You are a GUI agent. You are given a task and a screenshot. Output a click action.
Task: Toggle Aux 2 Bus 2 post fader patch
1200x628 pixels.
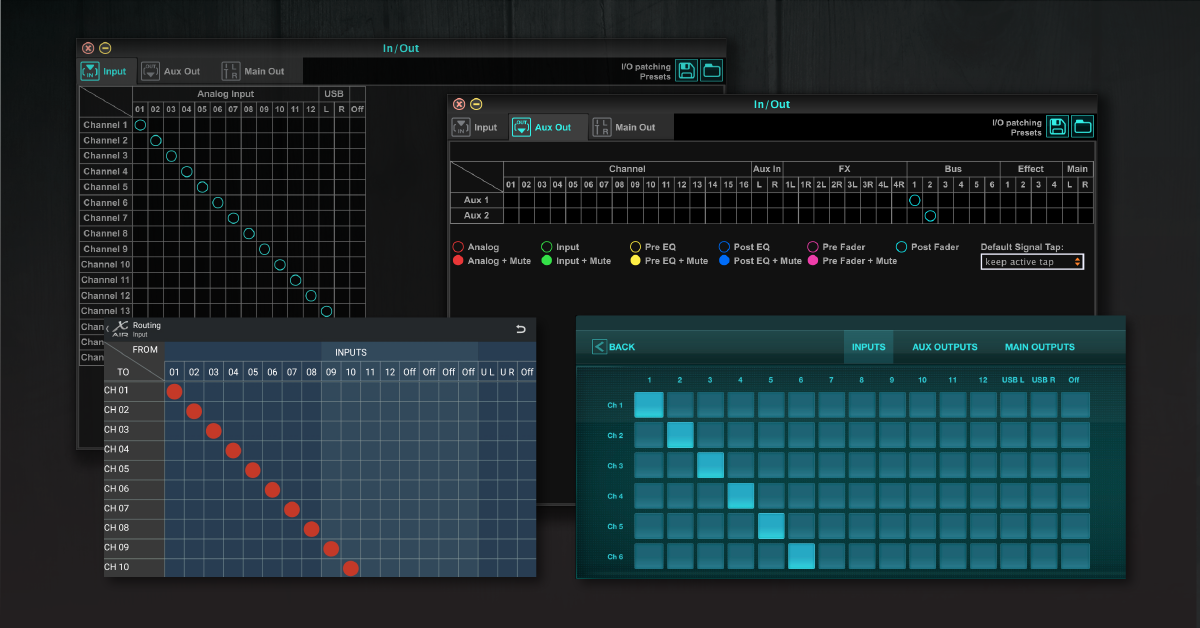(930, 215)
